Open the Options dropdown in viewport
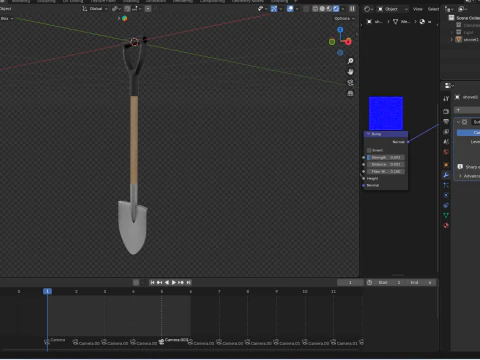The width and height of the screenshot is (480, 360). (344, 18)
